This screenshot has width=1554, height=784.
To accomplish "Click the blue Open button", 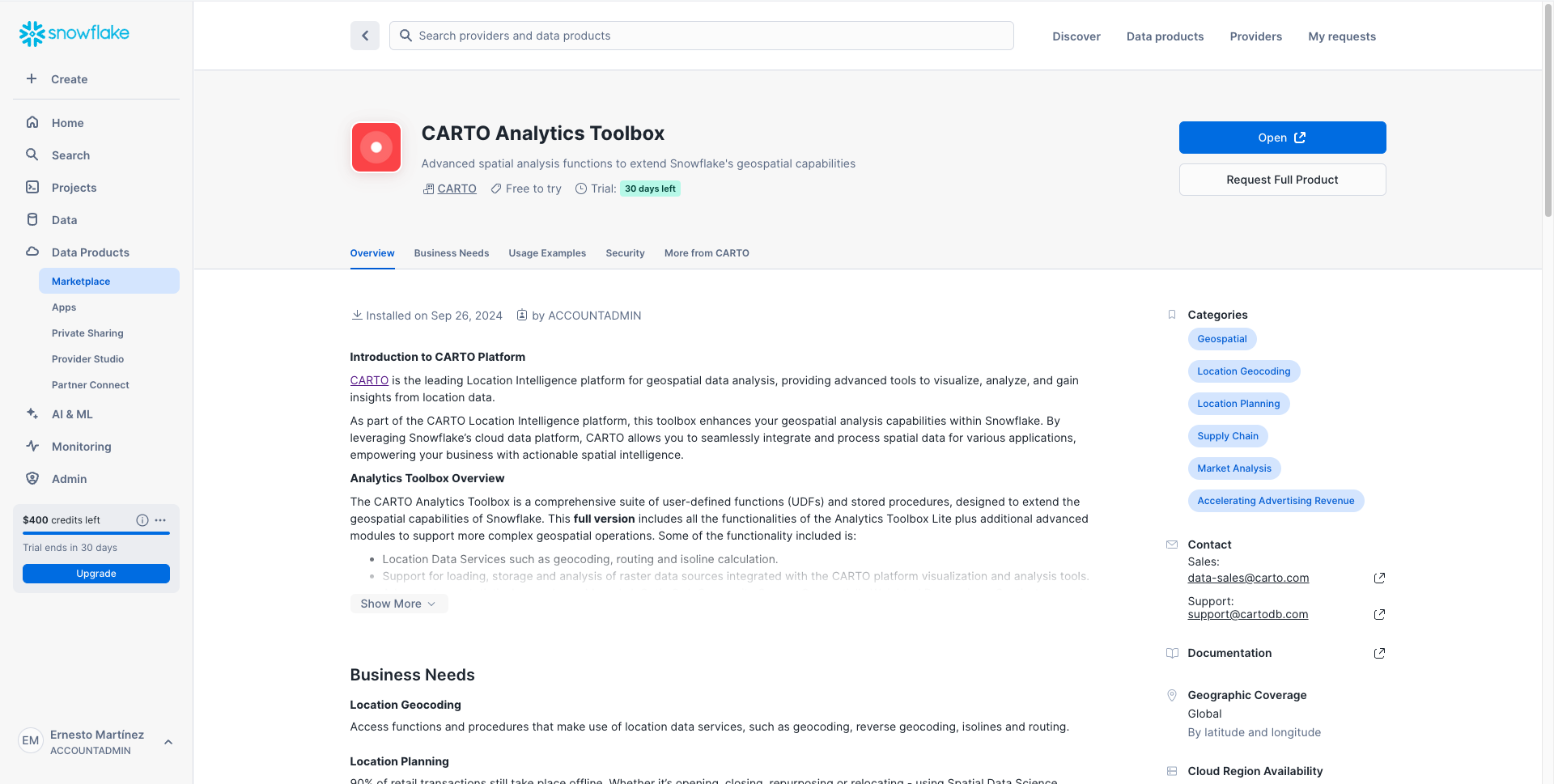I will (1282, 138).
